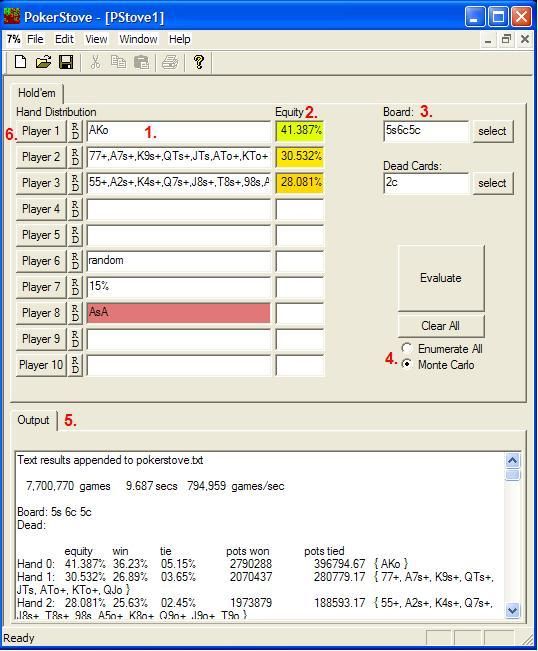Switch to the Hold'em tab

(x=37, y=93)
